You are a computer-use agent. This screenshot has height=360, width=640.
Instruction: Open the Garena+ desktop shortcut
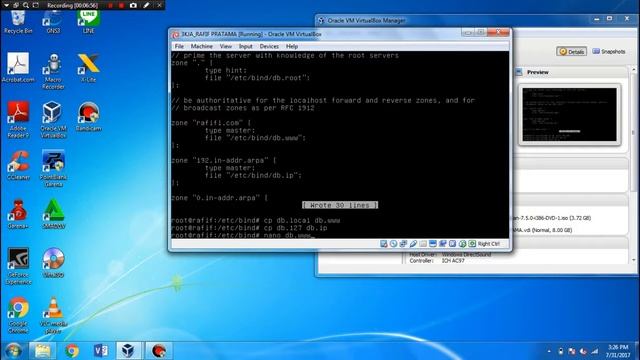(18, 214)
